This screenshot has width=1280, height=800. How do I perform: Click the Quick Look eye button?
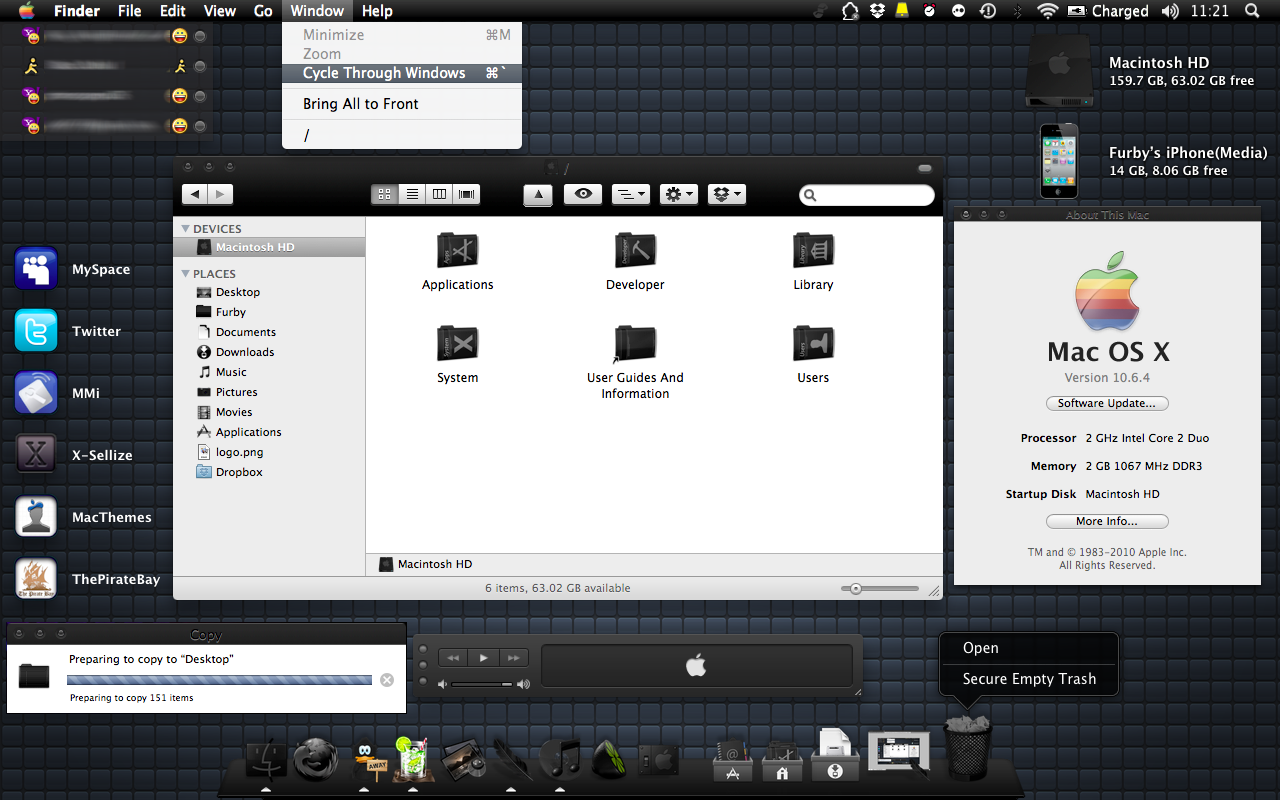pyautogui.click(x=583, y=194)
